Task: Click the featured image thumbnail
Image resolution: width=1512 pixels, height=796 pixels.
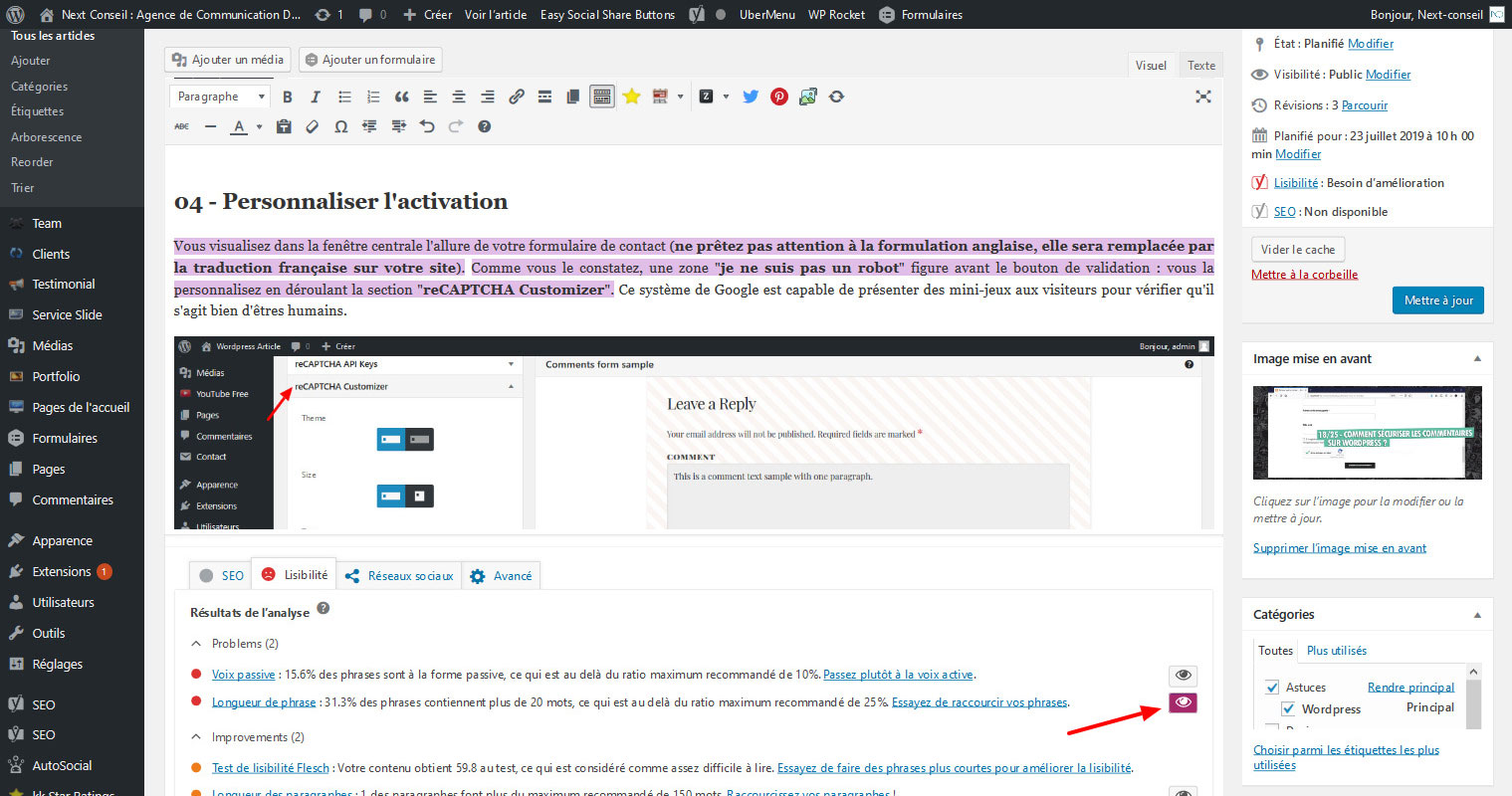Action: (1367, 433)
